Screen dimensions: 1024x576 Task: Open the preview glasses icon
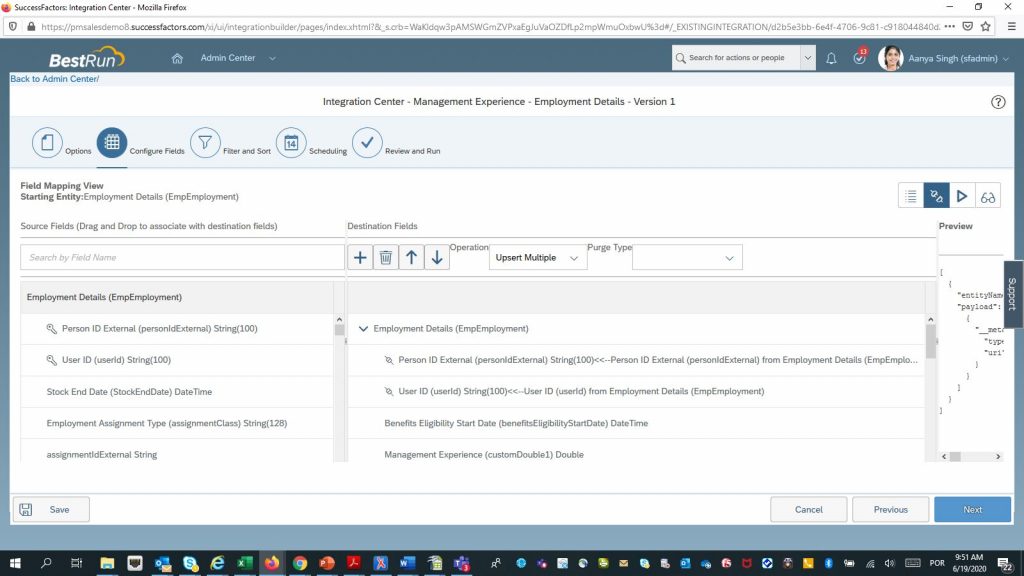click(987, 196)
